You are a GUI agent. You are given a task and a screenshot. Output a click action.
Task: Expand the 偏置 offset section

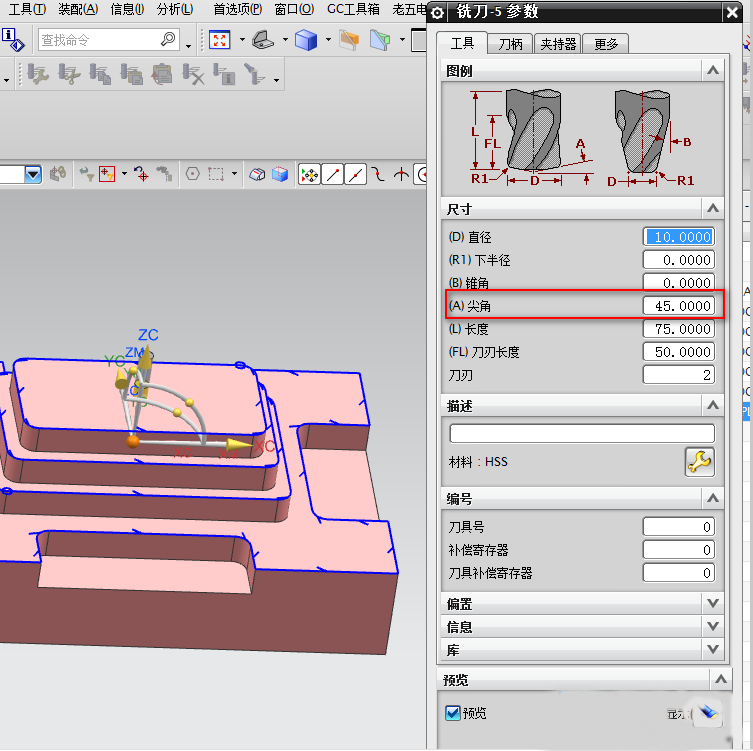pyautogui.click(x=712, y=603)
